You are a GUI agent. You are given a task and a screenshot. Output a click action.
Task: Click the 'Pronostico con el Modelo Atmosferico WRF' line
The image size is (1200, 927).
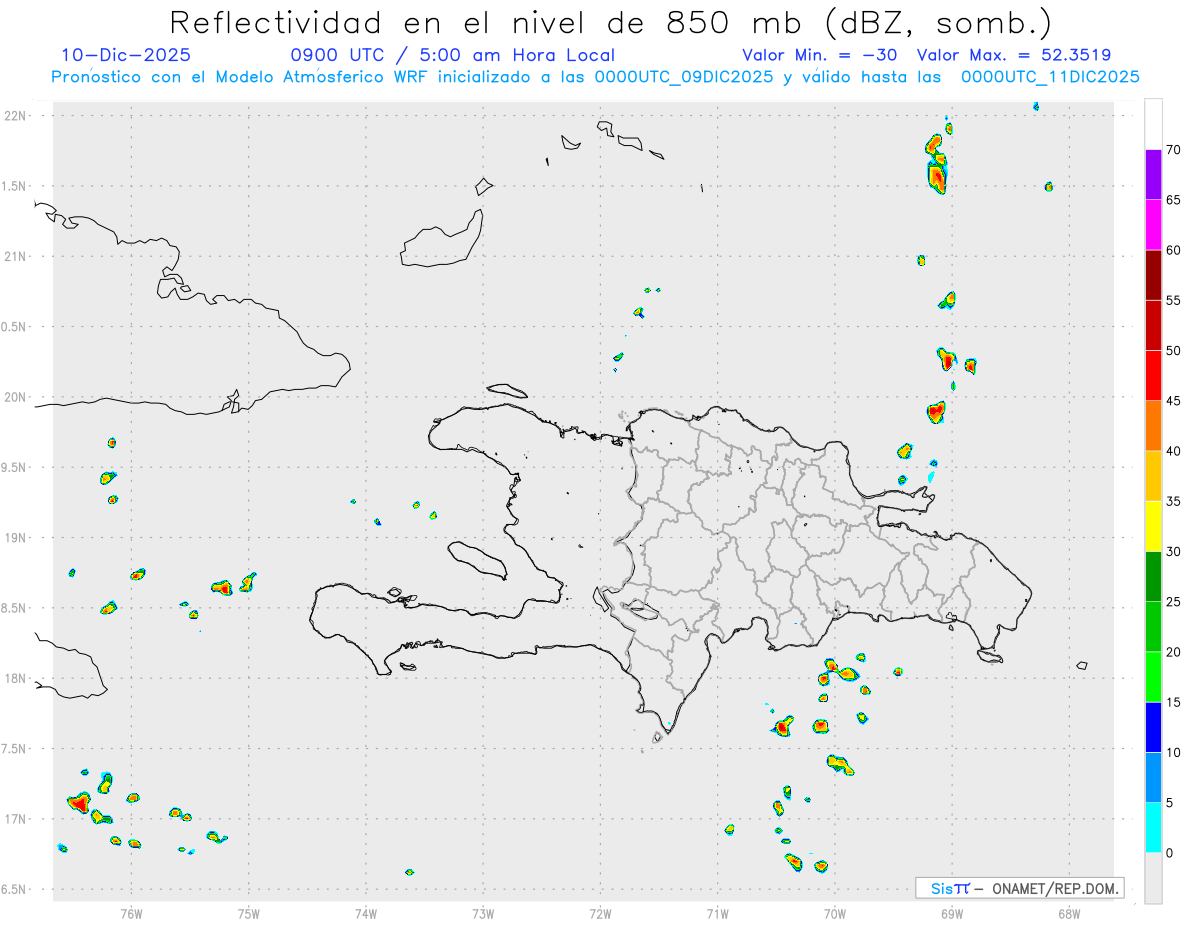[x=595, y=77]
